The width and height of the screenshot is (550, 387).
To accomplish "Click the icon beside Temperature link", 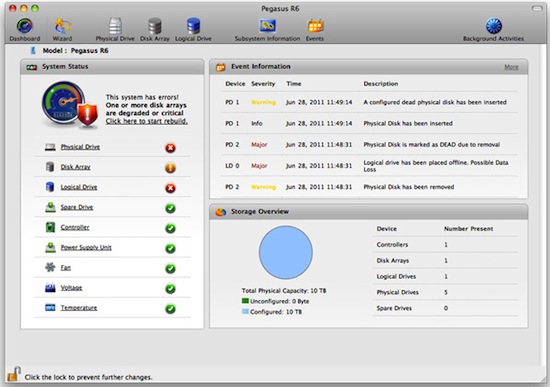I will (x=50, y=308).
